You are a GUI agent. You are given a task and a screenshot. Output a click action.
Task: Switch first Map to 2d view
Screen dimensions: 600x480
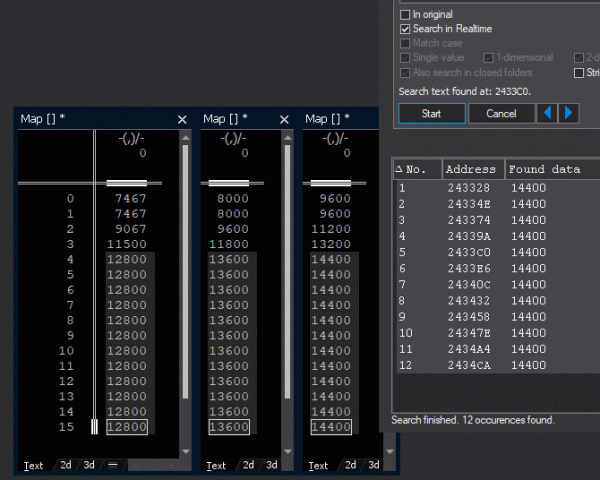click(x=66, y=465)
